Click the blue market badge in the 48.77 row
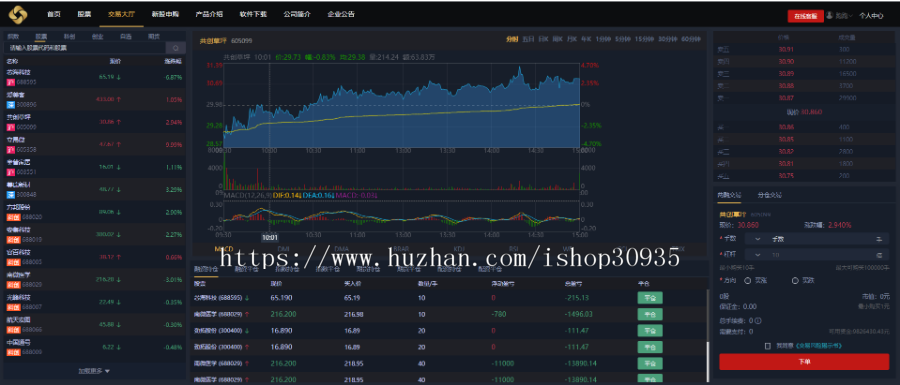Screen dimensions: 900x385 tap(10, 195)
